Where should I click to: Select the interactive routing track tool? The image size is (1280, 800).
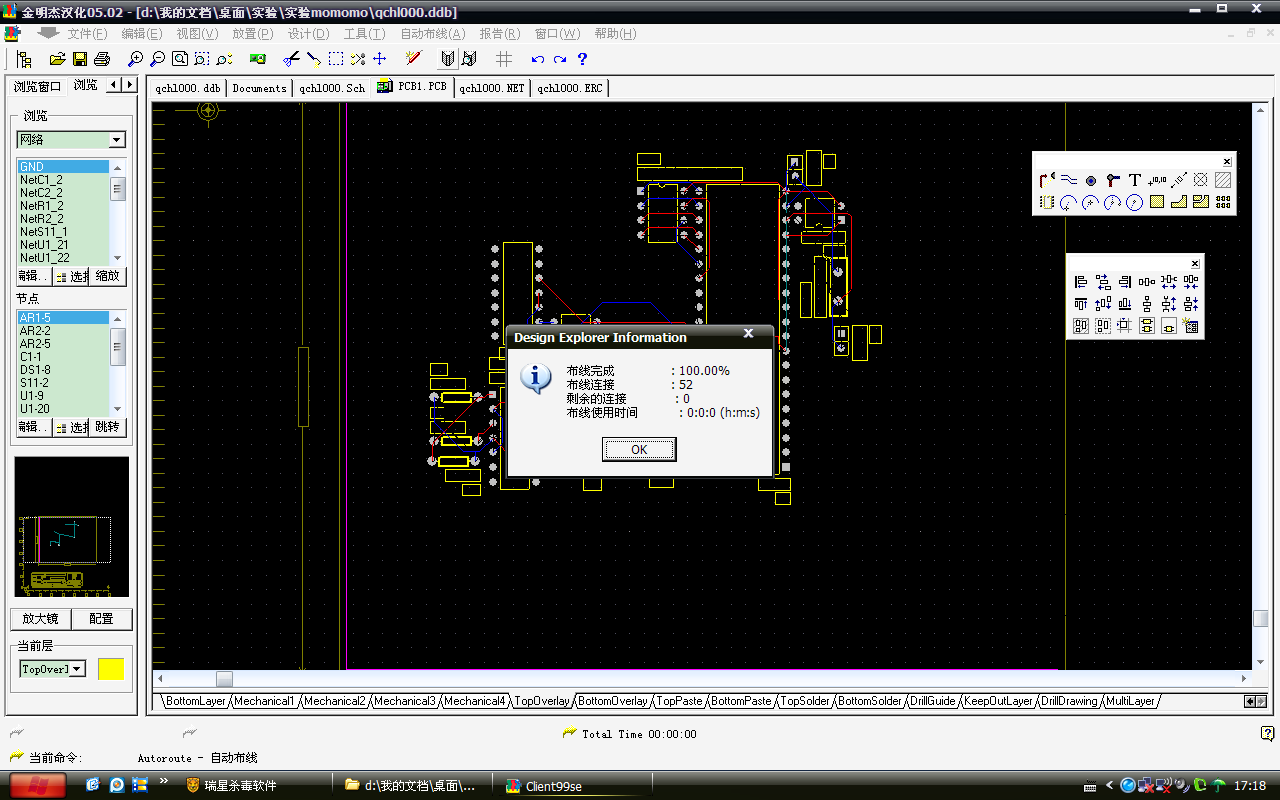pyautogui.click(x=1047, y=180)
